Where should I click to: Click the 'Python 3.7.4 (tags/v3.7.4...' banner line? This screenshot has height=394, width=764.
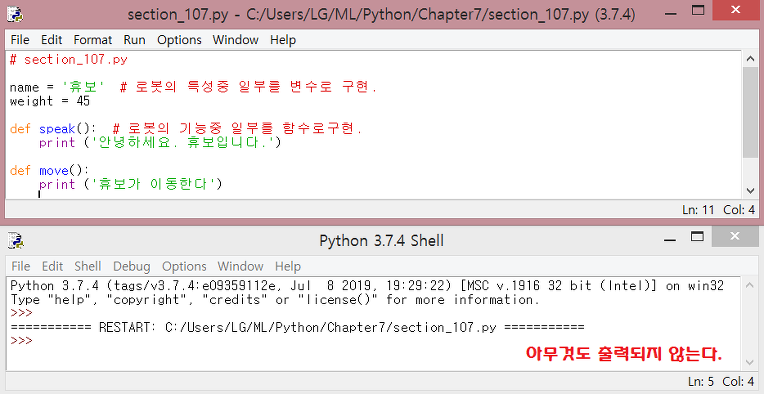(367, 286)
